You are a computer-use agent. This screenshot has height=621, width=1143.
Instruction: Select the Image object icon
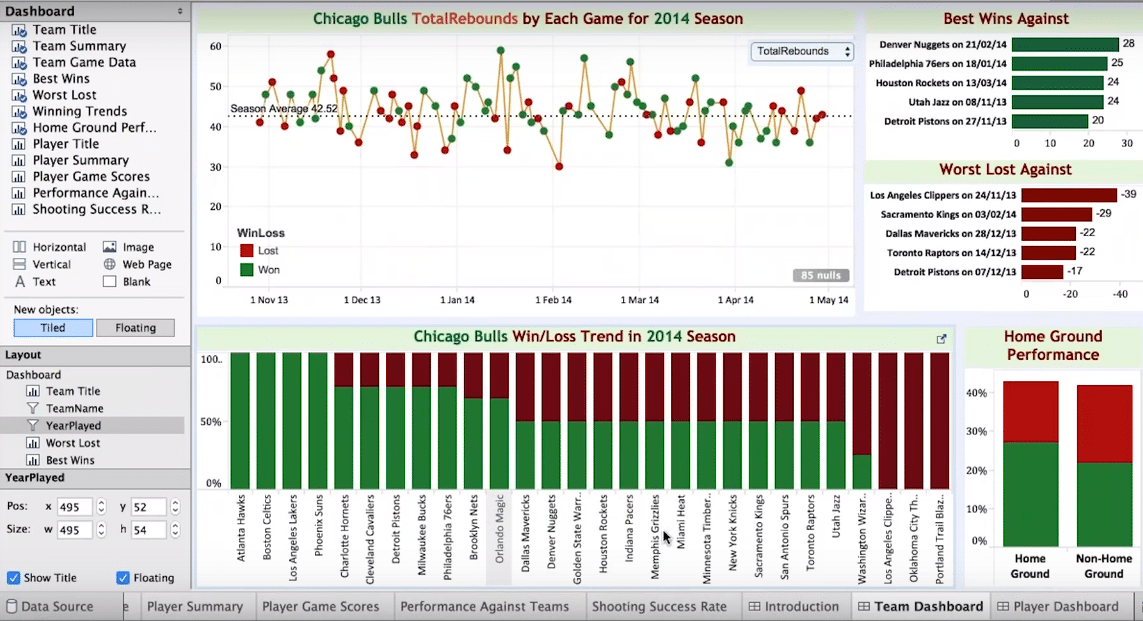coord(109,247)
